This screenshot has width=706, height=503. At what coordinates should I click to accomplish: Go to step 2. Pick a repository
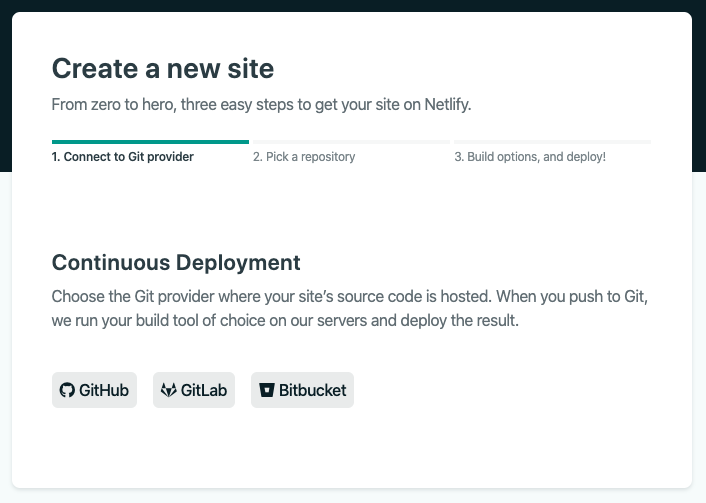click(304, 157)
